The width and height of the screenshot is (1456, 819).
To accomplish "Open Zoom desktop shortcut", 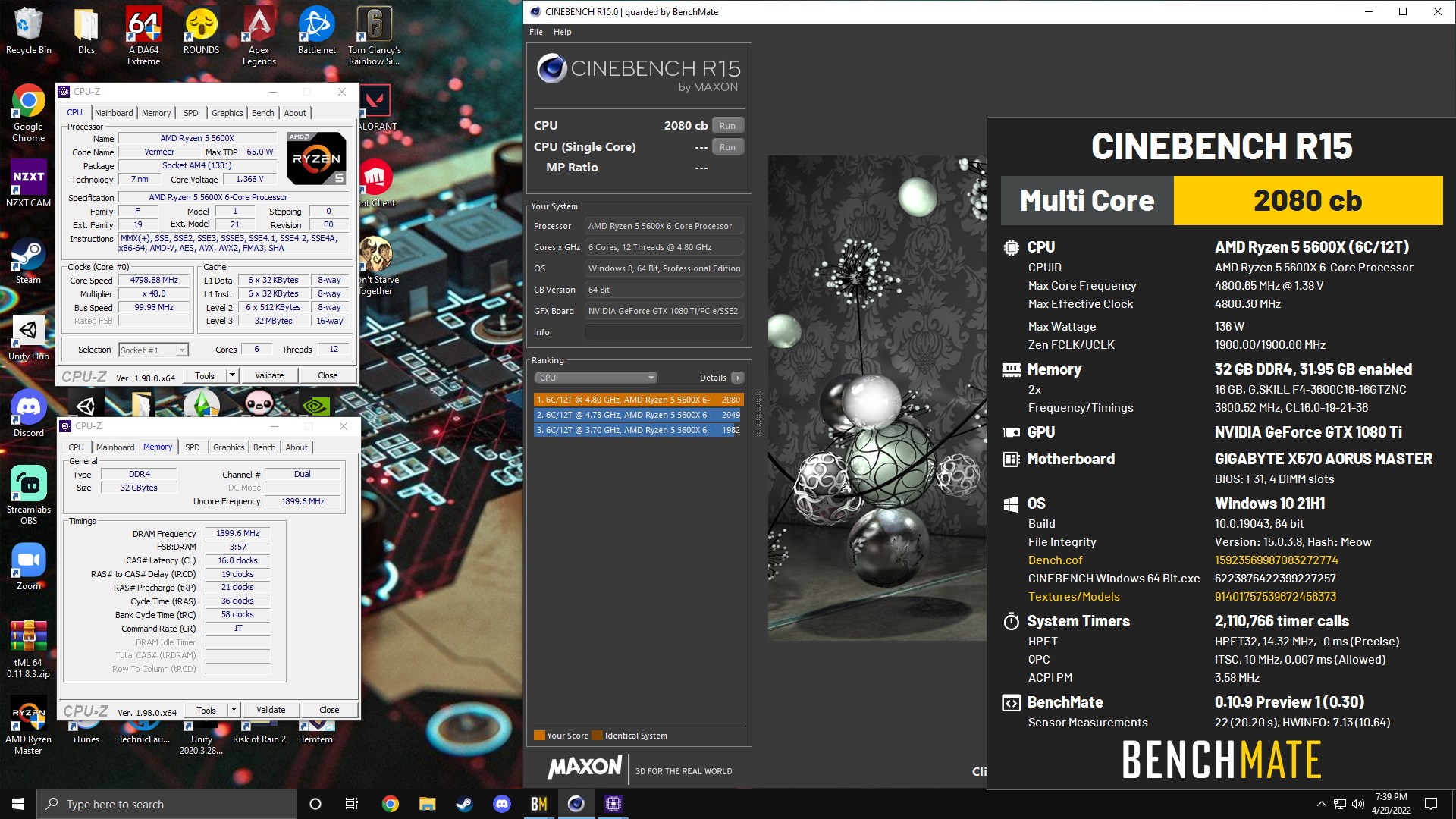I will tap(28, 566).
